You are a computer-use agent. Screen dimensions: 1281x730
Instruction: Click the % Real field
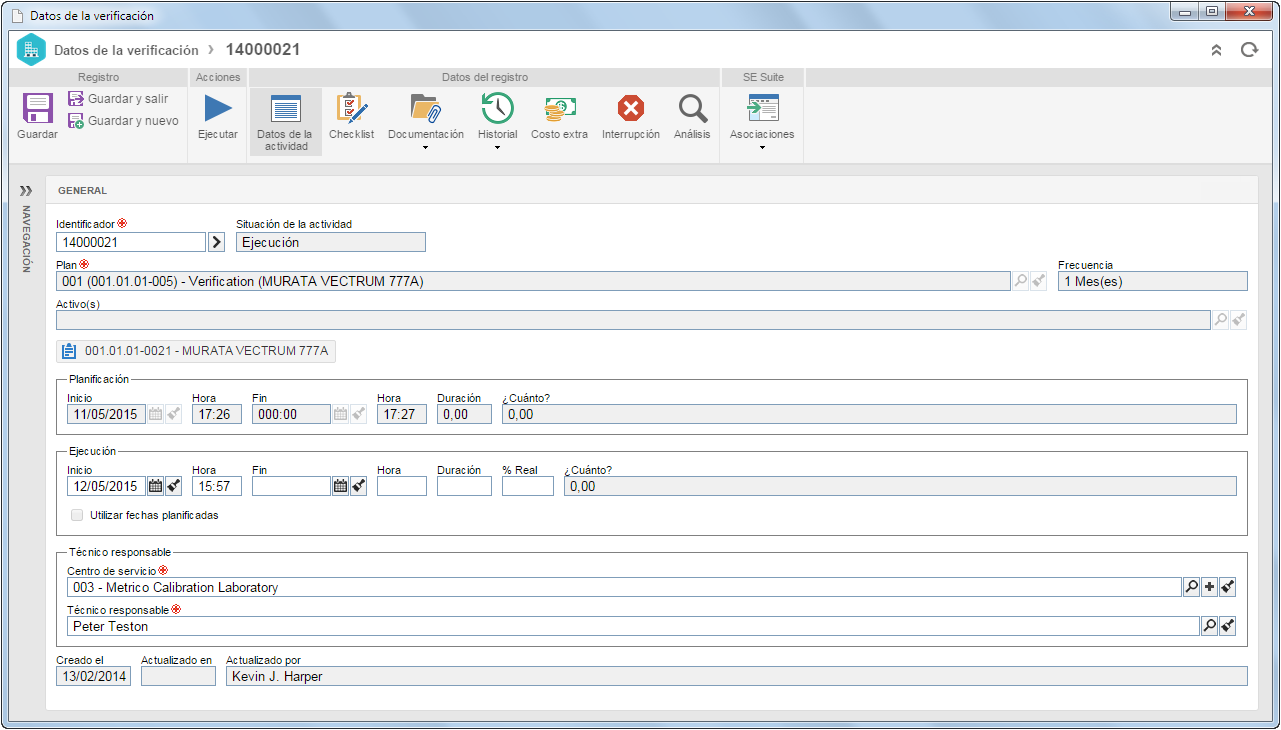tap(528, 486)
